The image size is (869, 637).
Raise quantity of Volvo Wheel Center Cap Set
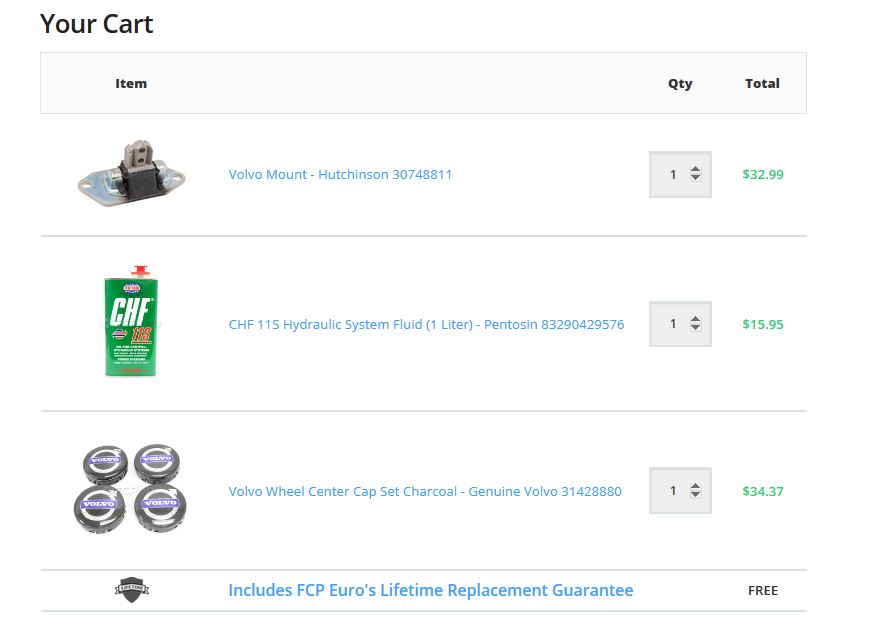click(x=695, y=486)
